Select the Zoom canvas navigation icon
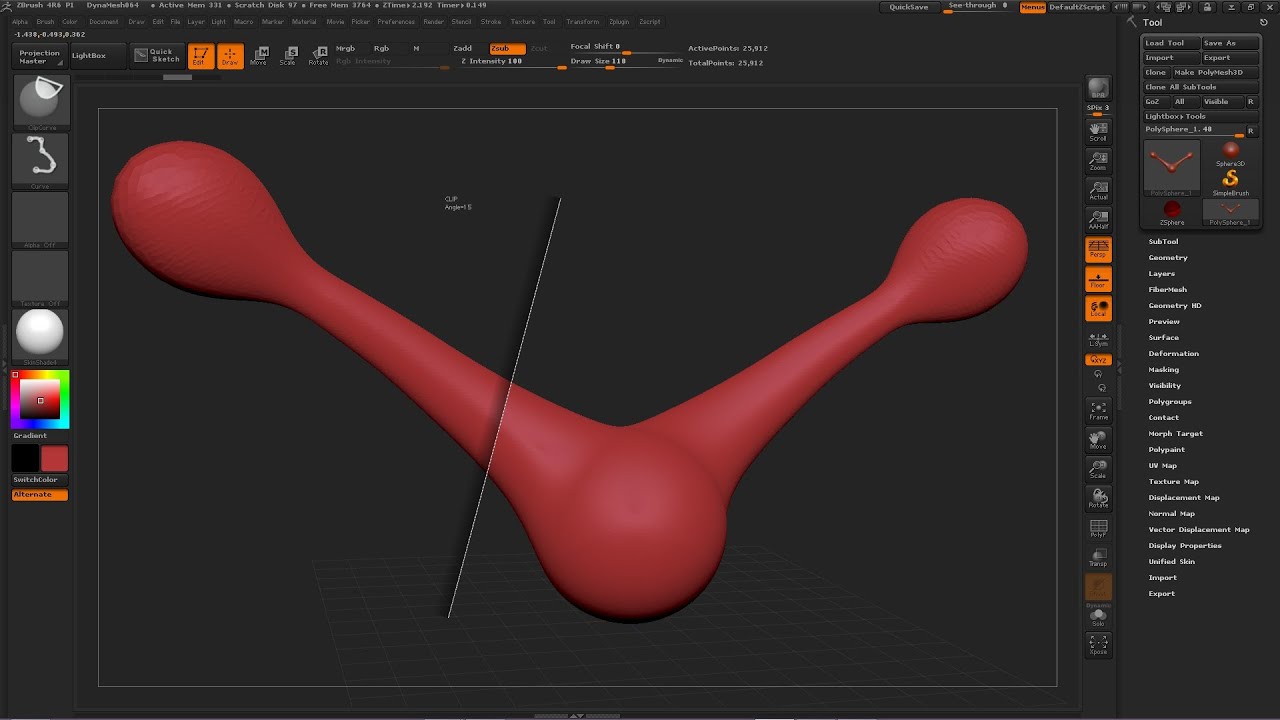Screen dimensions: 1280x720 (1098, 161)
